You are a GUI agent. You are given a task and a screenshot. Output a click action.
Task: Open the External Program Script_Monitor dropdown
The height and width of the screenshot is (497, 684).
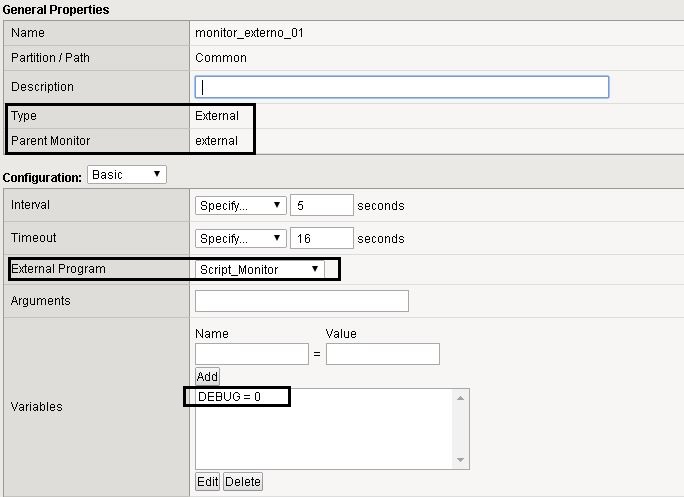click(x=259, y=269)
